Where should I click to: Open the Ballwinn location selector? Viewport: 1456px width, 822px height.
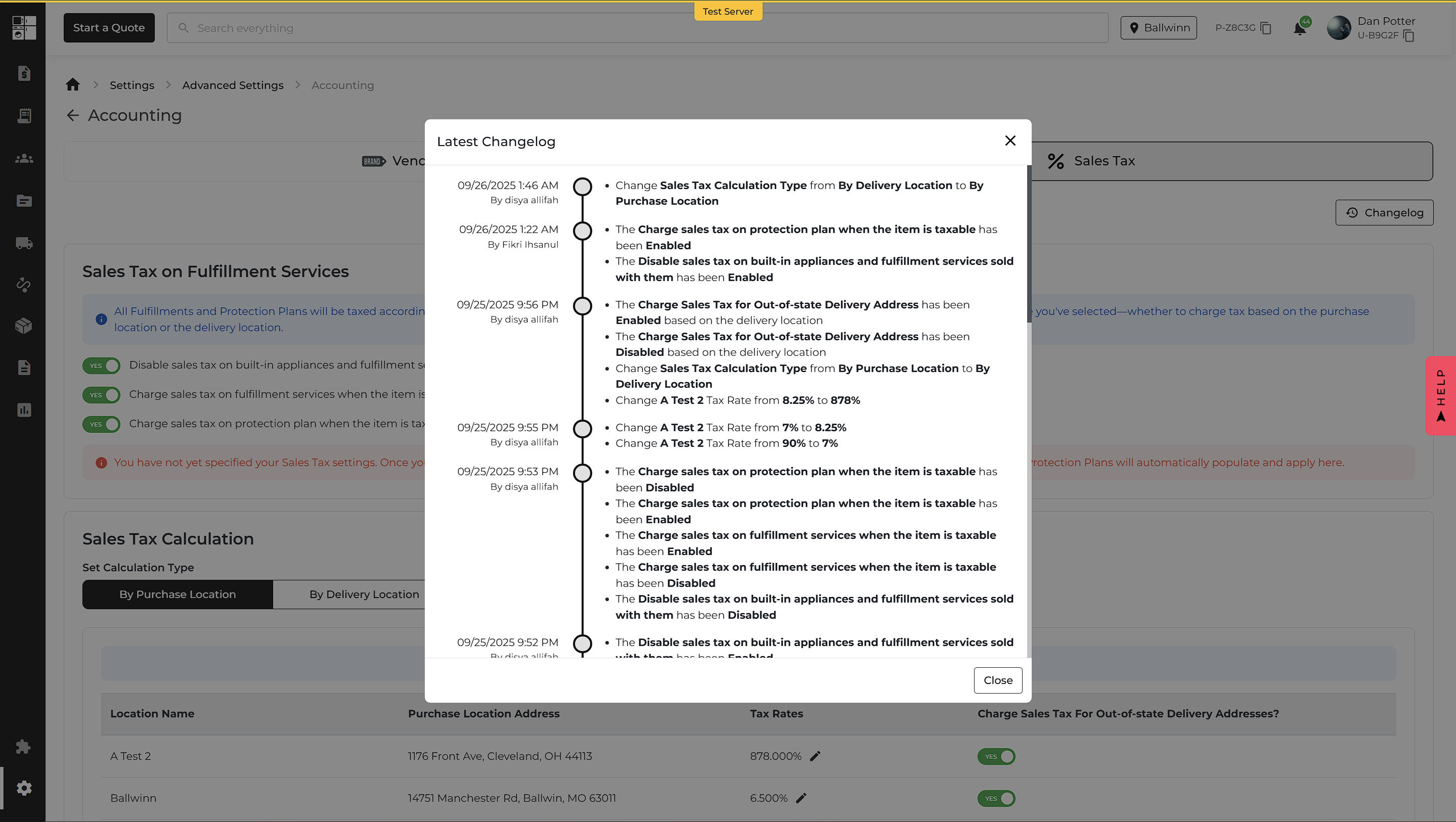click(x=1159, y=28)
